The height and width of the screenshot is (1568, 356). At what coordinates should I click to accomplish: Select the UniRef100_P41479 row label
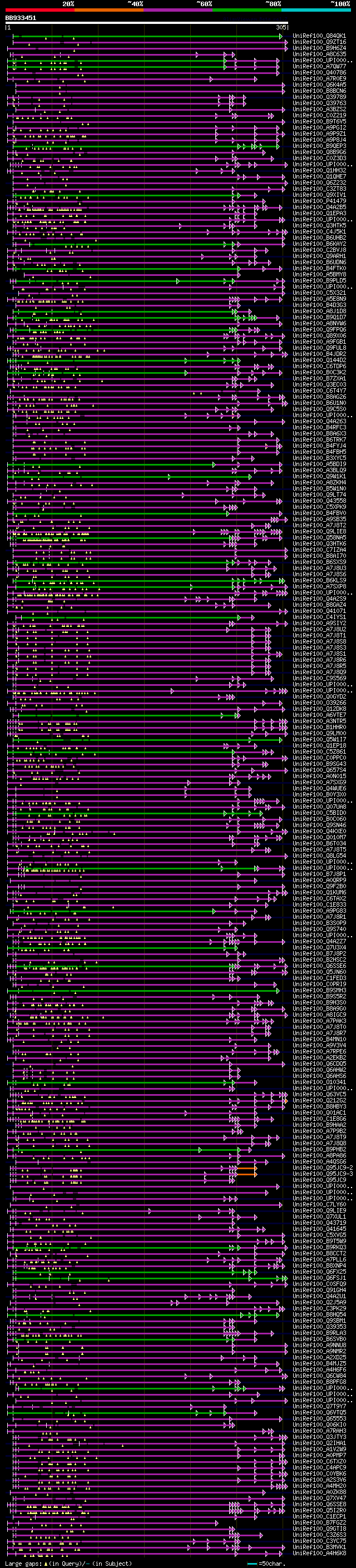[319, 201]
